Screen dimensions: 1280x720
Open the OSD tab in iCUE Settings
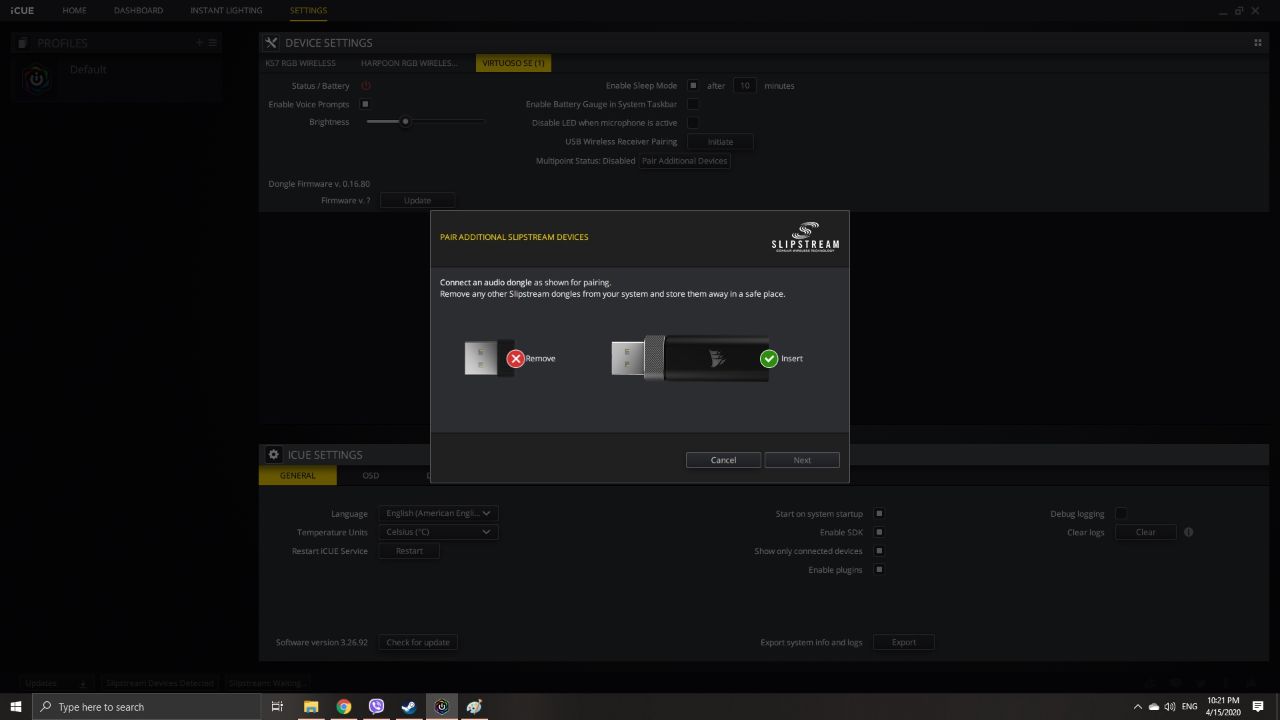[x=370, y=476]
